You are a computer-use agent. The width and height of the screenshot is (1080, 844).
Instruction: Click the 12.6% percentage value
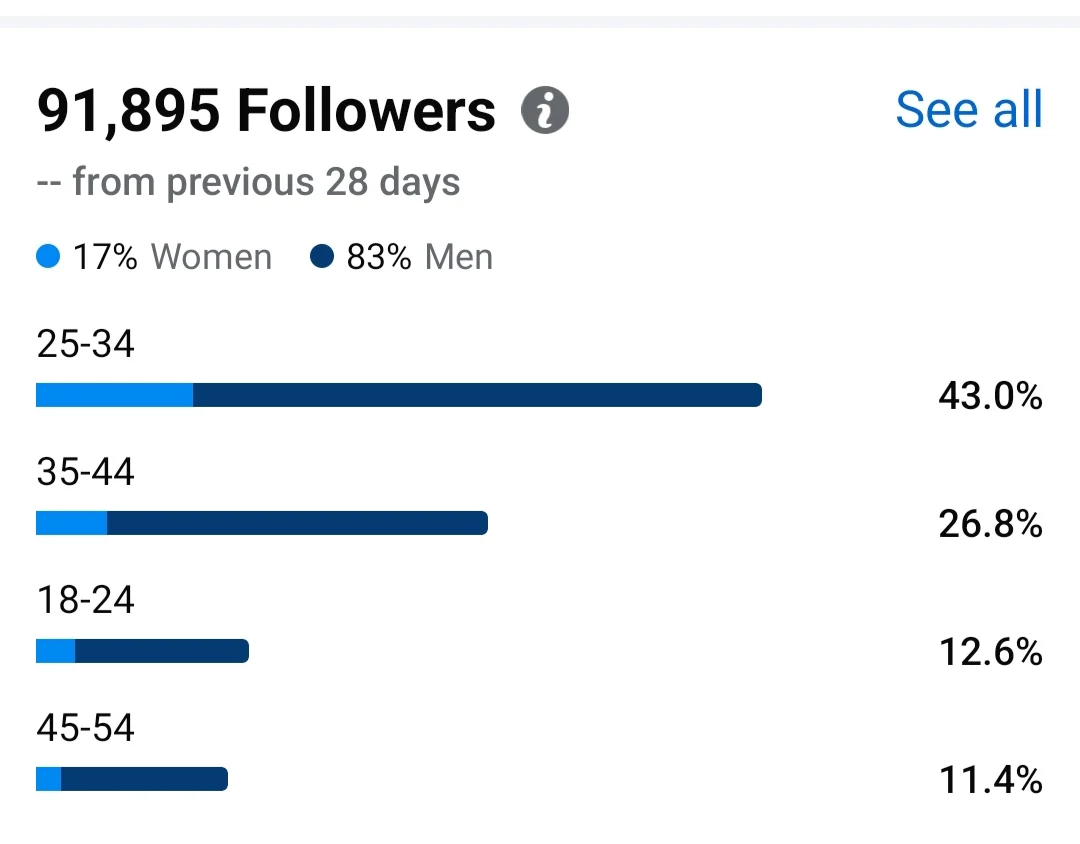click(990, 652)
